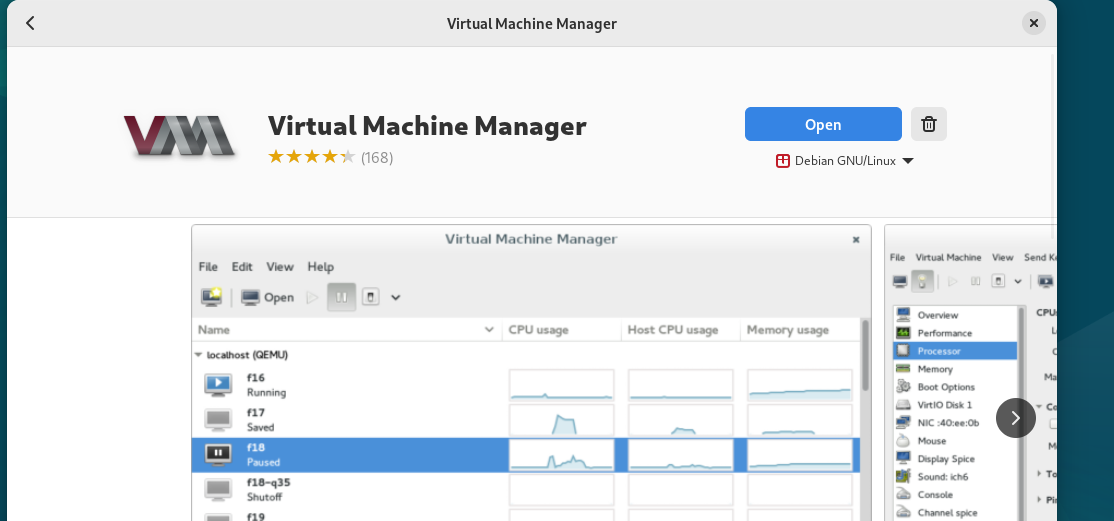Launch the app with the Open button
Screen dimensions: 1114x521
(823, 124)
